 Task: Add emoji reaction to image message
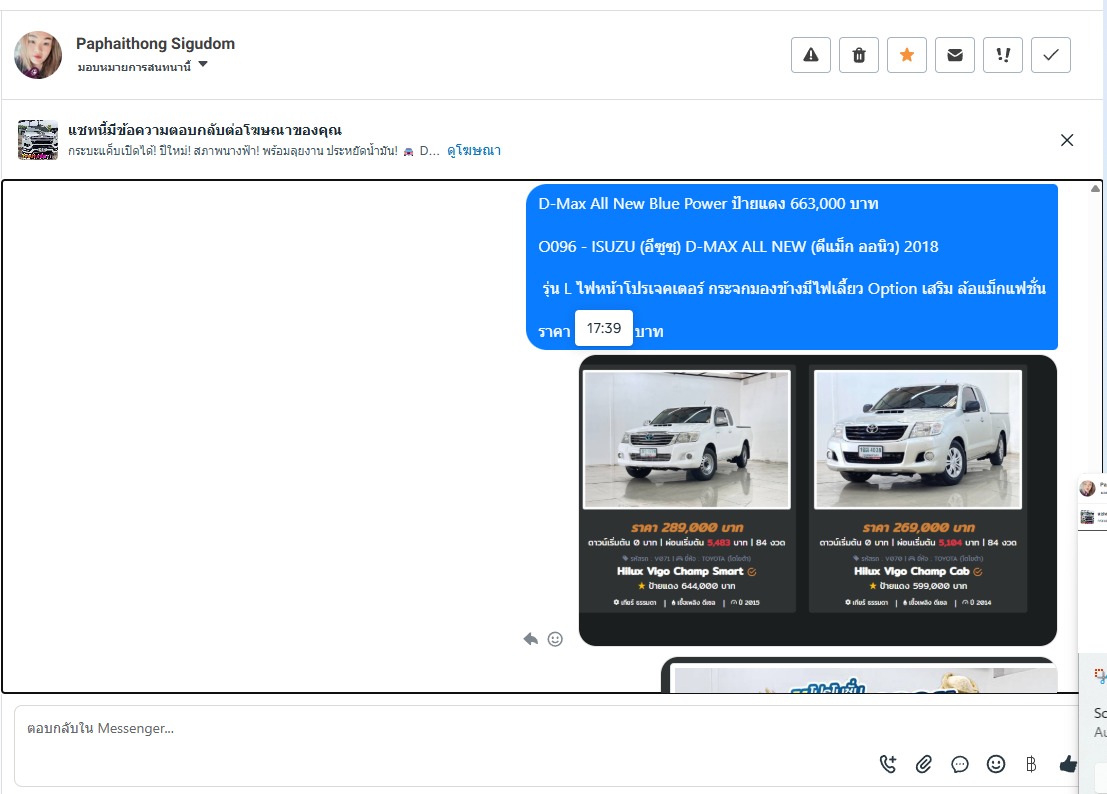point(555,639)
